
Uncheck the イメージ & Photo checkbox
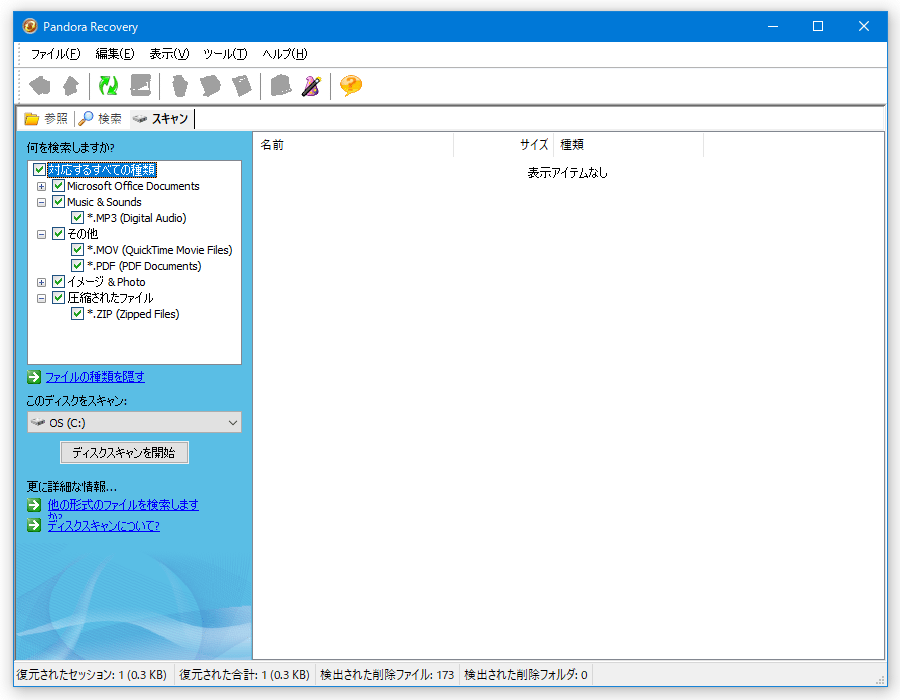tap(58, 282)
